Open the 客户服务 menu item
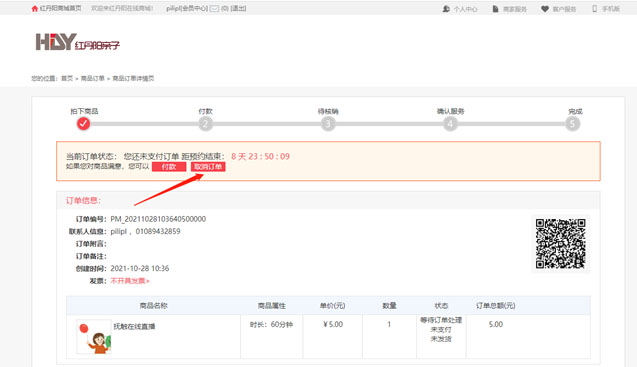Screen dimensions: 637x367 (564, 9)
